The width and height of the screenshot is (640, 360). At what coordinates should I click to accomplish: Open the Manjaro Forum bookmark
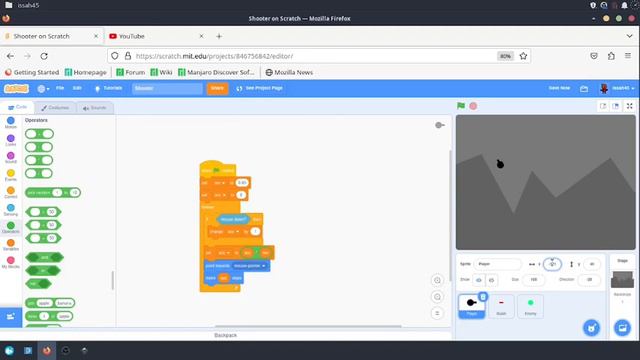pos(131,72)
